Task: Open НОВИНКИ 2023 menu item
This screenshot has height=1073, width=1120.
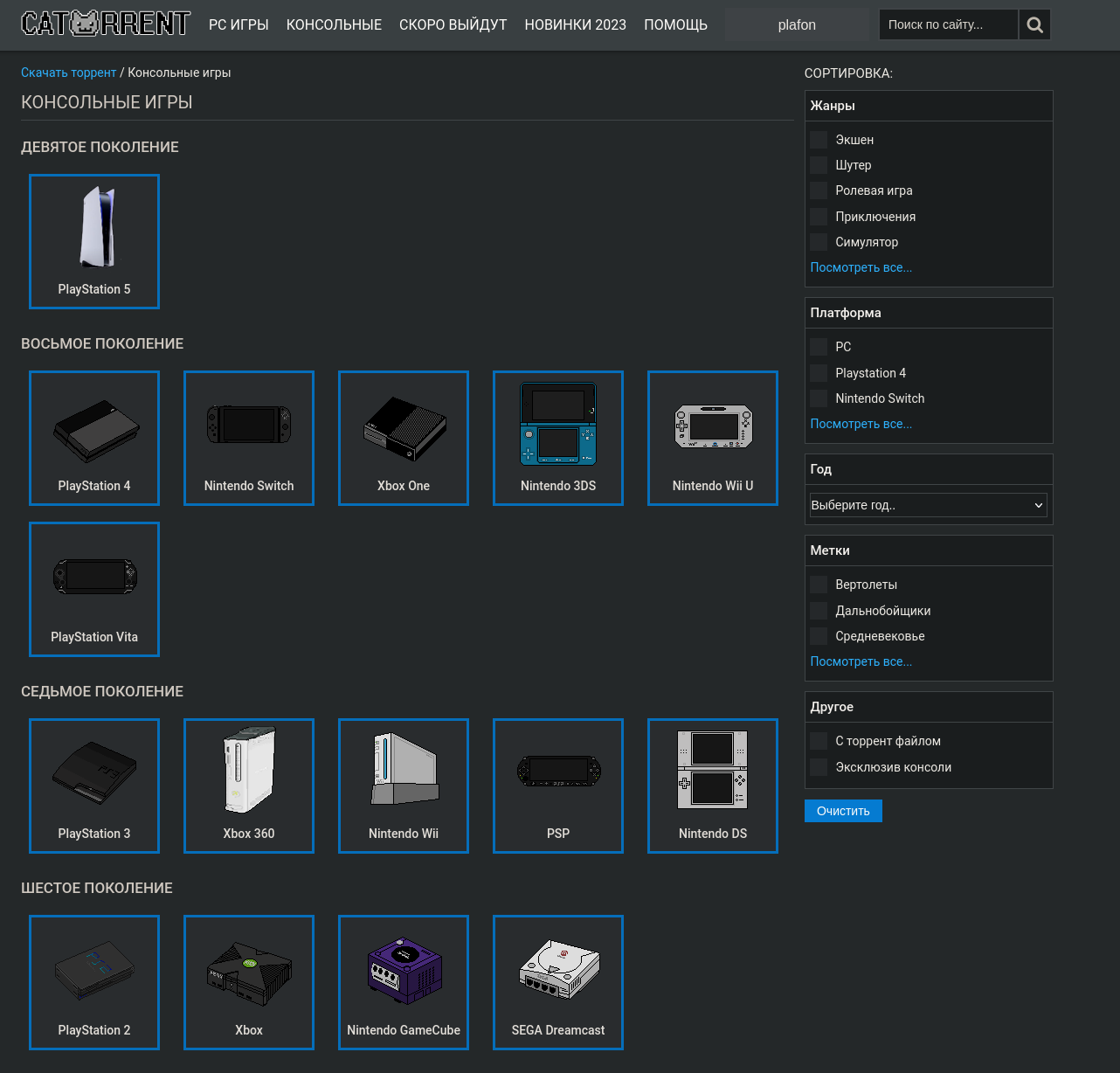Action: (575, 24)
